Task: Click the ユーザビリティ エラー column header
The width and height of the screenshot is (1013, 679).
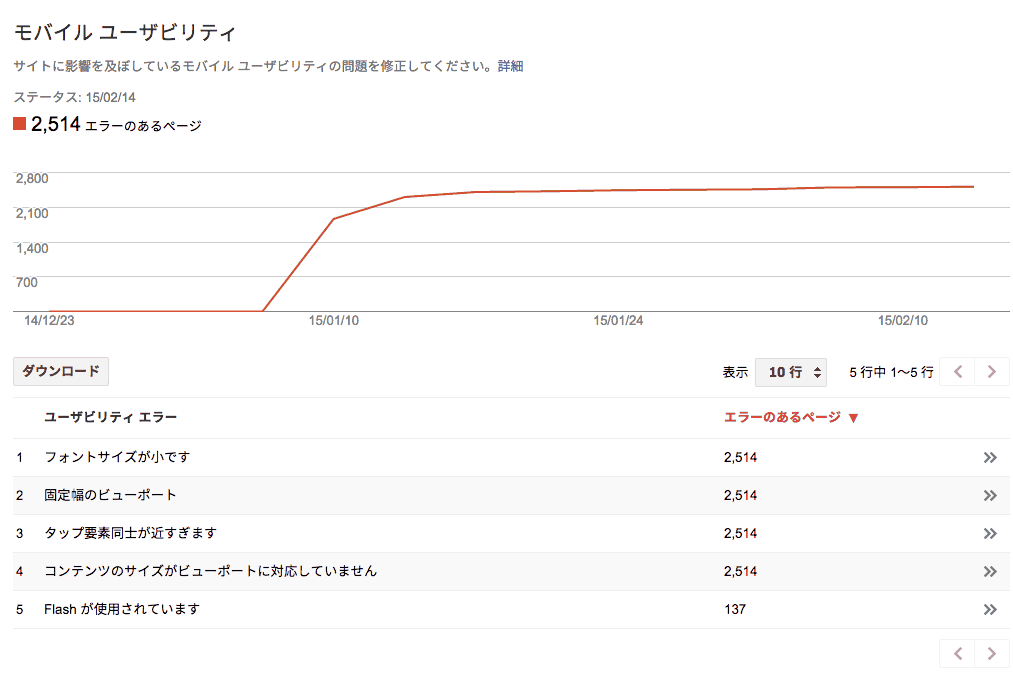Action: 110,417
